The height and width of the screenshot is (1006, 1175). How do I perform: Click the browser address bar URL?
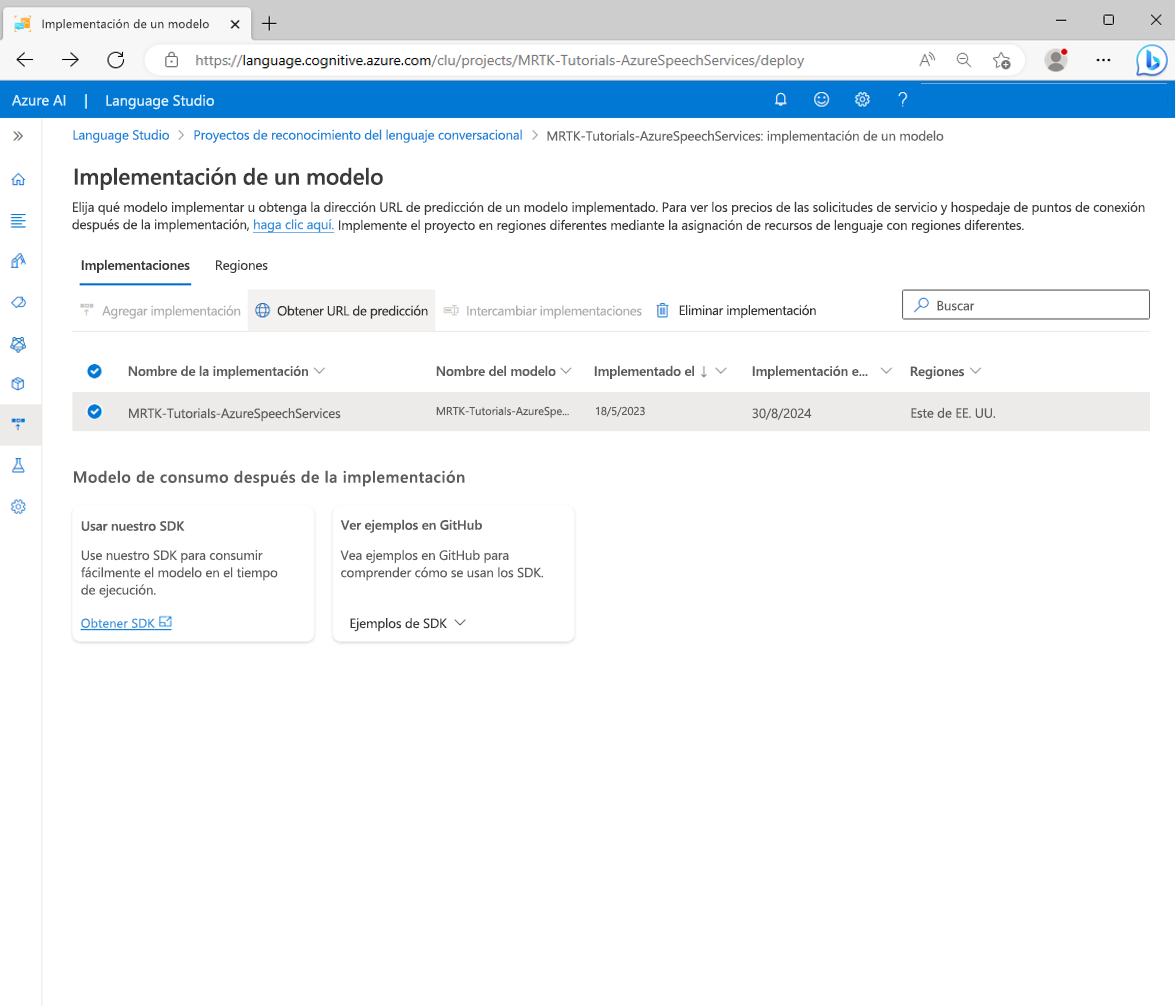(x=500, y=60)
